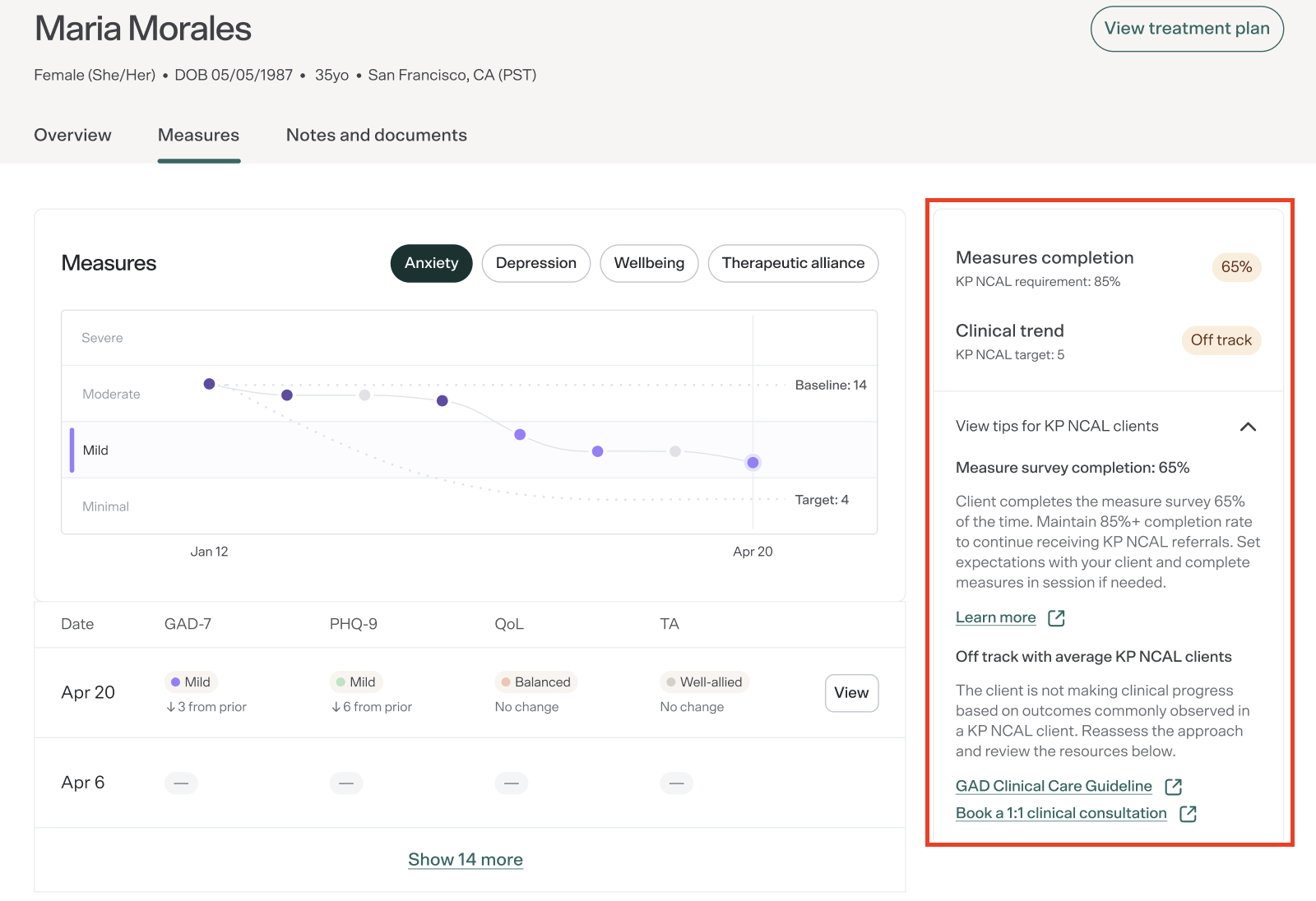
Task: Click the Moderate severity band label
Action: point(111,395)
